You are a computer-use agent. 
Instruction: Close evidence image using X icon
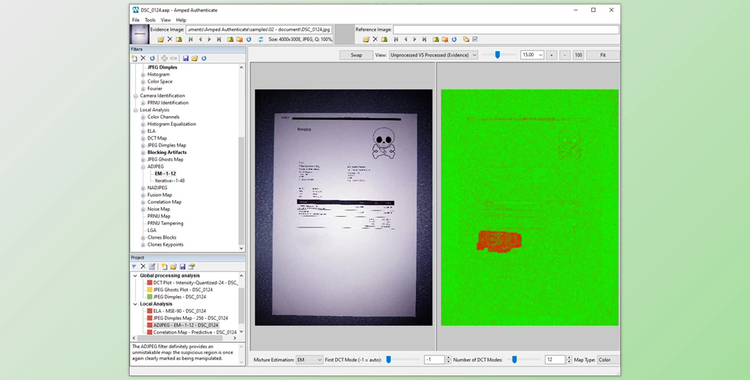[169, 39]
